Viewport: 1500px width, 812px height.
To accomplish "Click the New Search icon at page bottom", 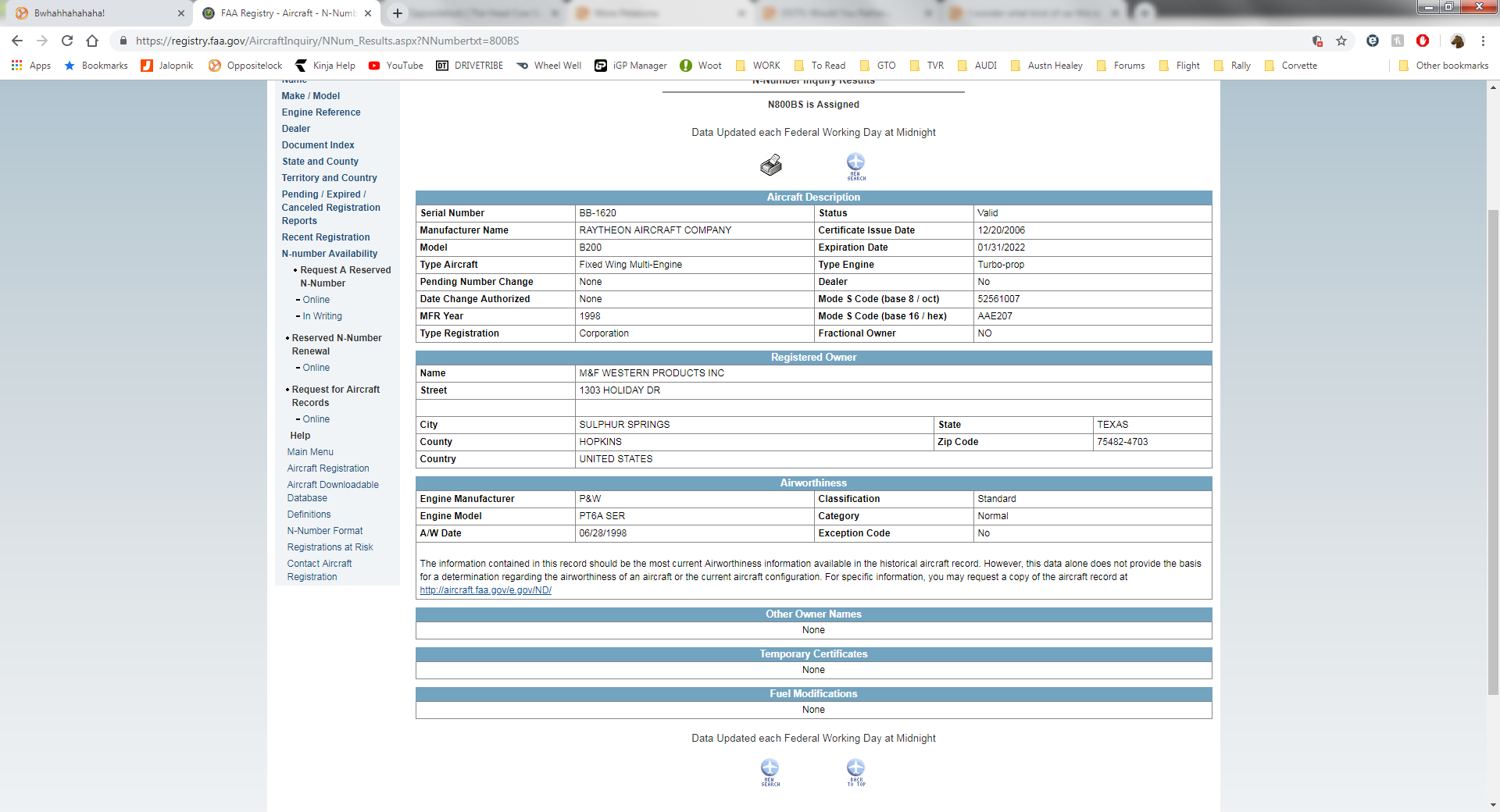I will 770,772.
